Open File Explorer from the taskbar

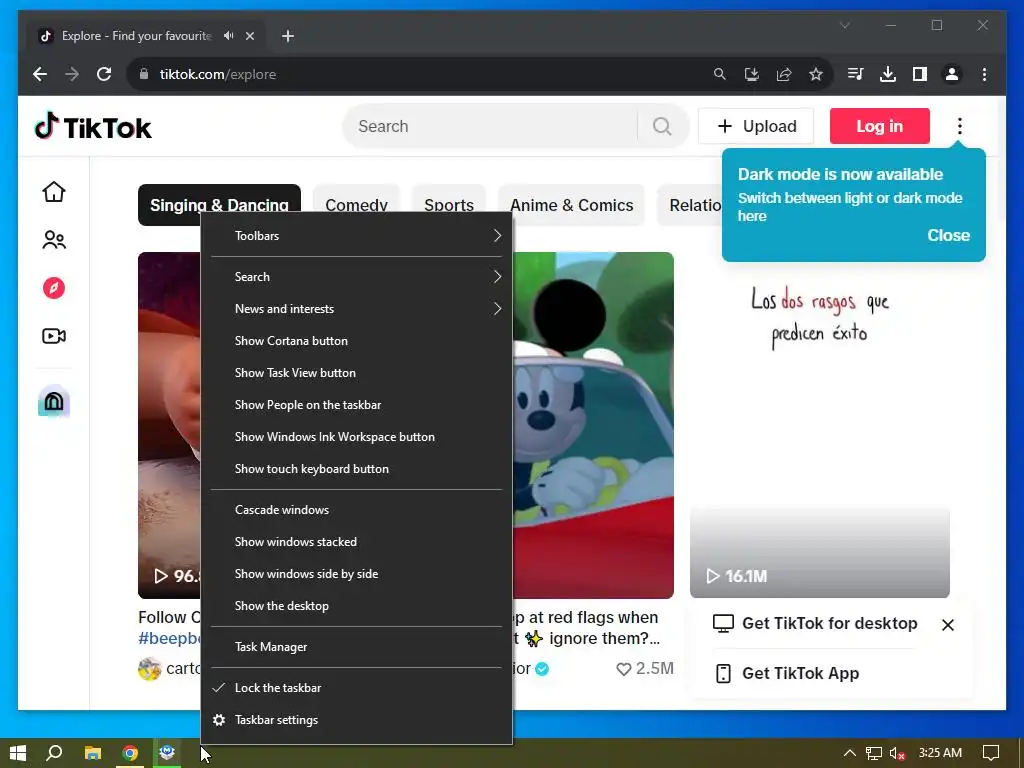93,753
